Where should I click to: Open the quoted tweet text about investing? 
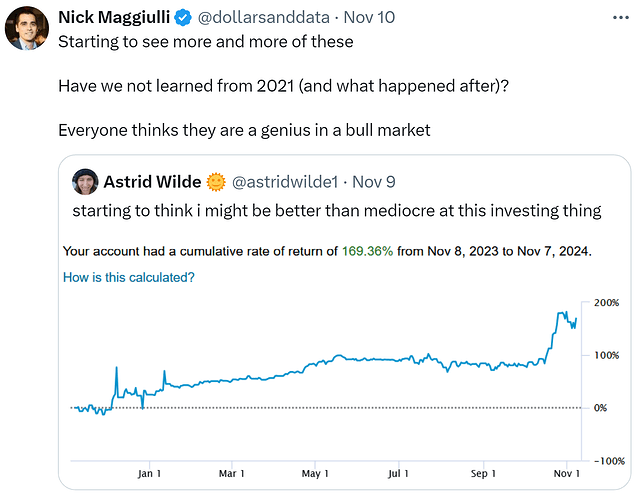pyautogui.click(x=337, y=211)
